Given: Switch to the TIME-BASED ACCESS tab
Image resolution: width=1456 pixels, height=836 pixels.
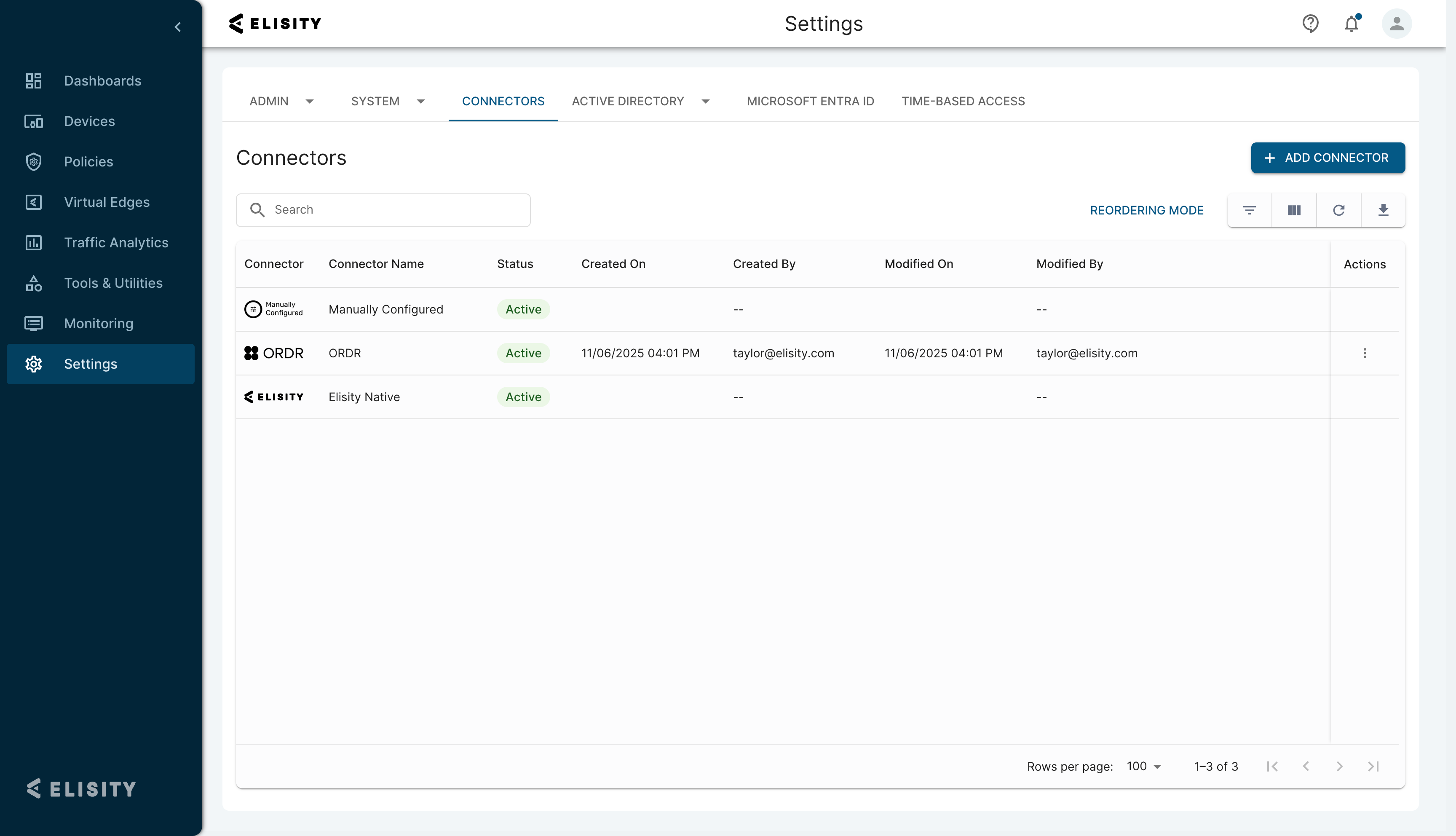Looking at the screenshot, I should tap(963, 102).
